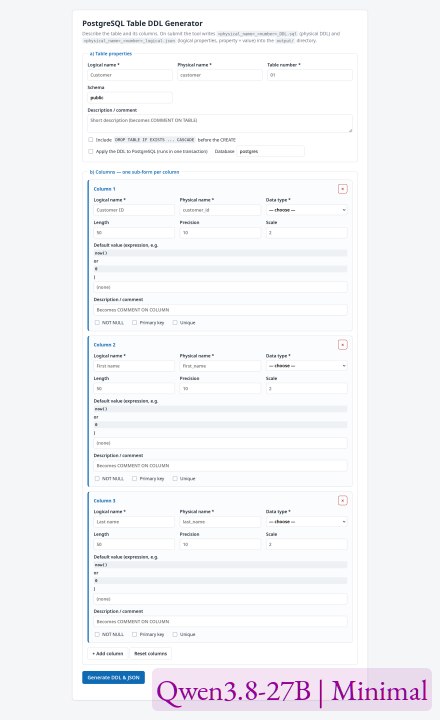Click Column 3 Precision field

pyautogui.click(x=220, y=545)
